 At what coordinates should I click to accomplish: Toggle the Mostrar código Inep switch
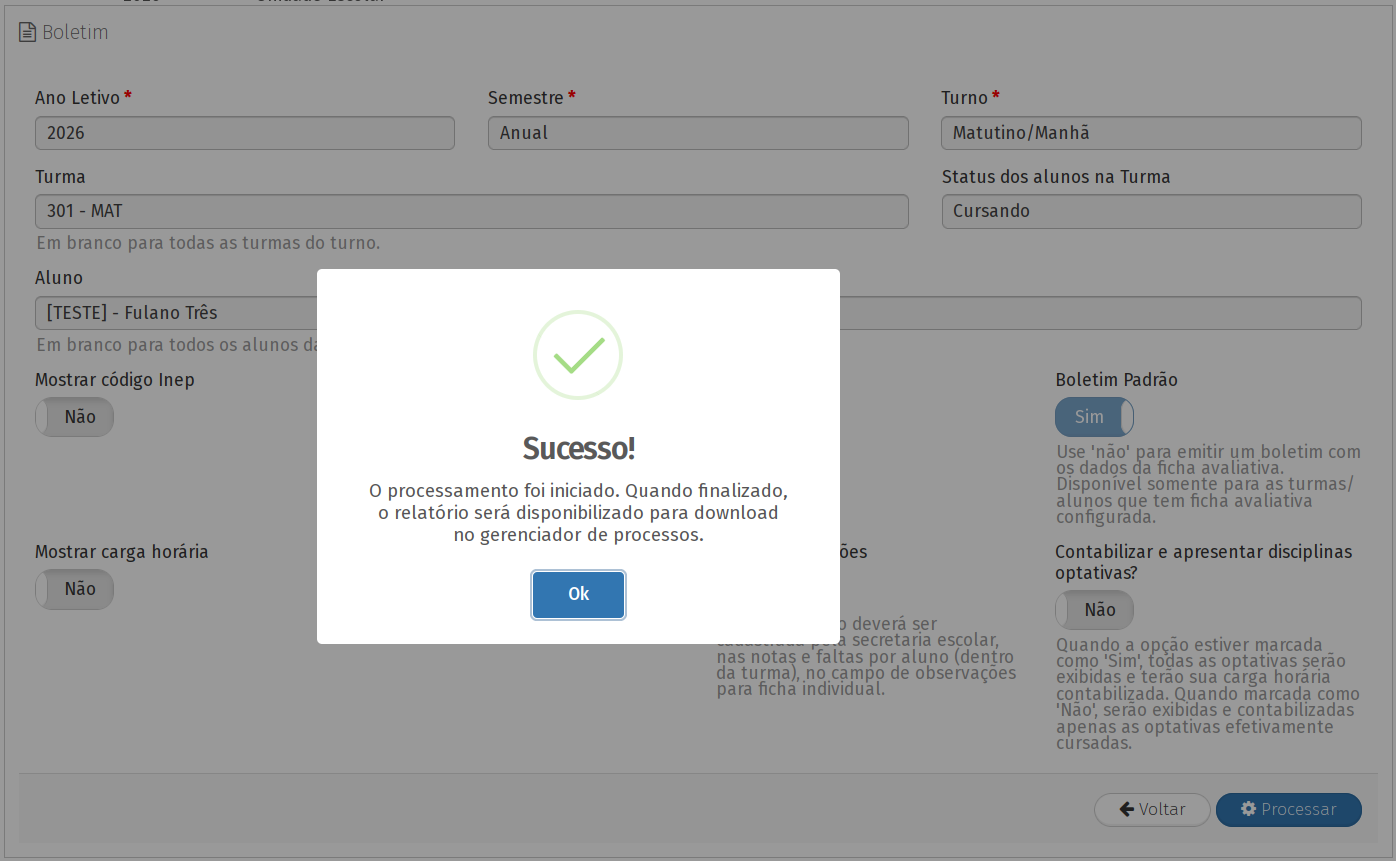75,417
